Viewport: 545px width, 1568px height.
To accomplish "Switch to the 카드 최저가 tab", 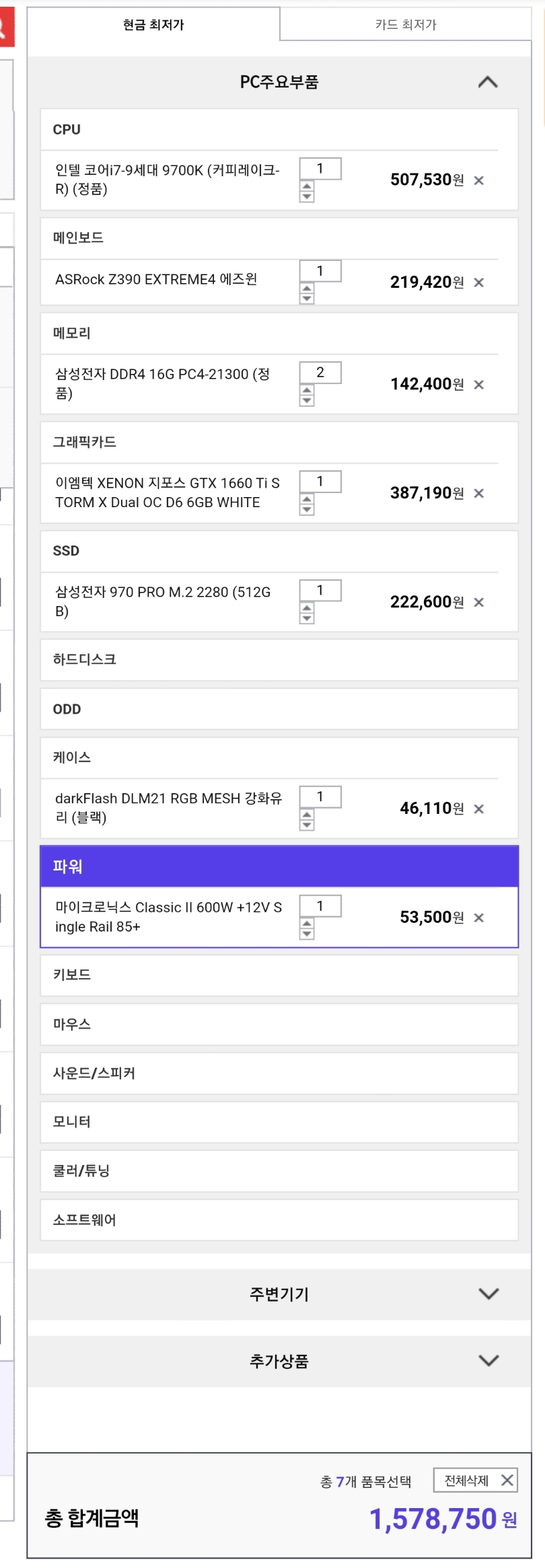I will tap(406, 25).
